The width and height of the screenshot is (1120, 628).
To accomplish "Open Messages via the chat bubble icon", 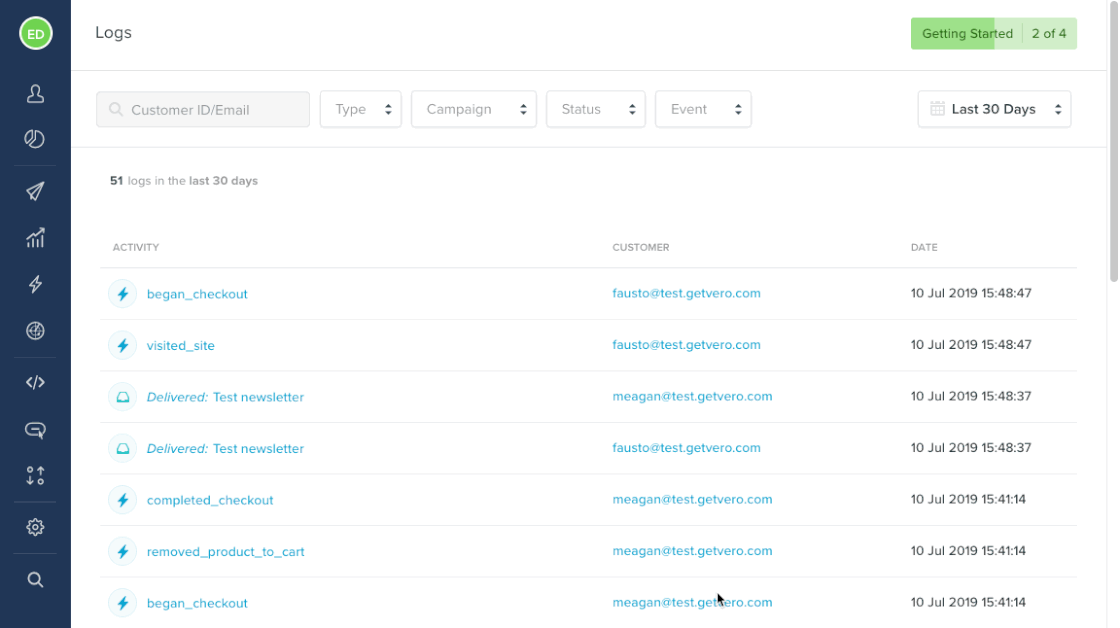I will click(x=35, y=429).
